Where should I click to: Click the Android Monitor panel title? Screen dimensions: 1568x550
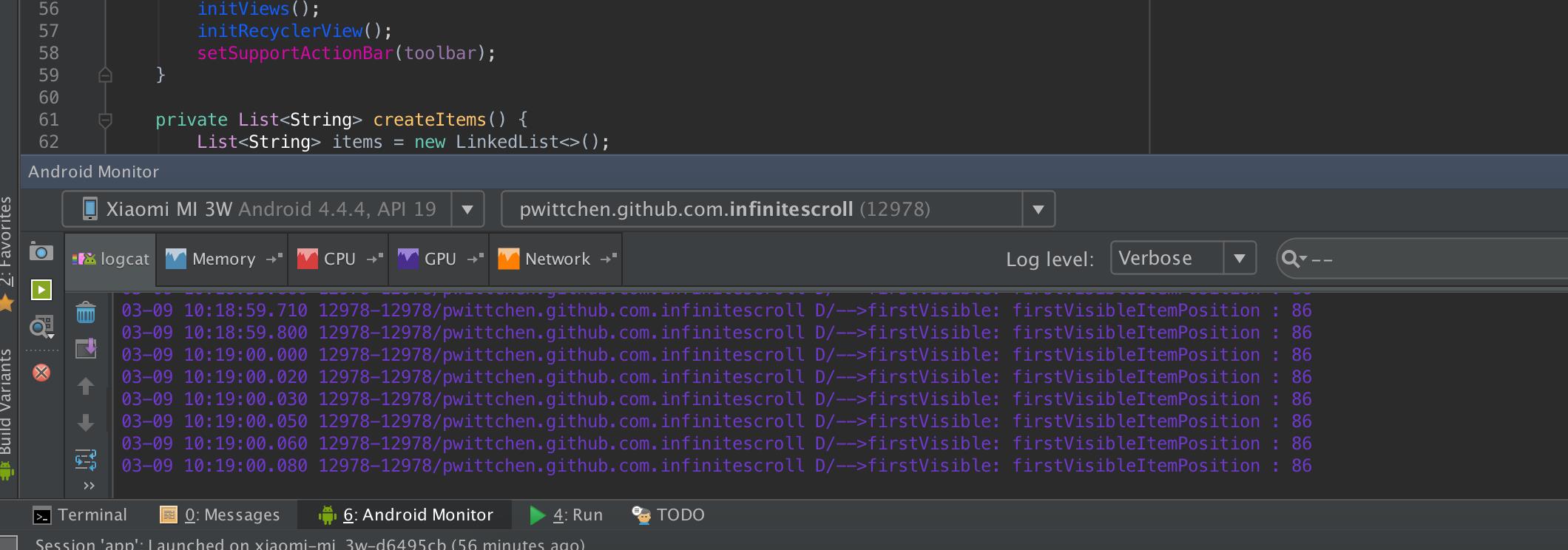click(x=93, y=172)
